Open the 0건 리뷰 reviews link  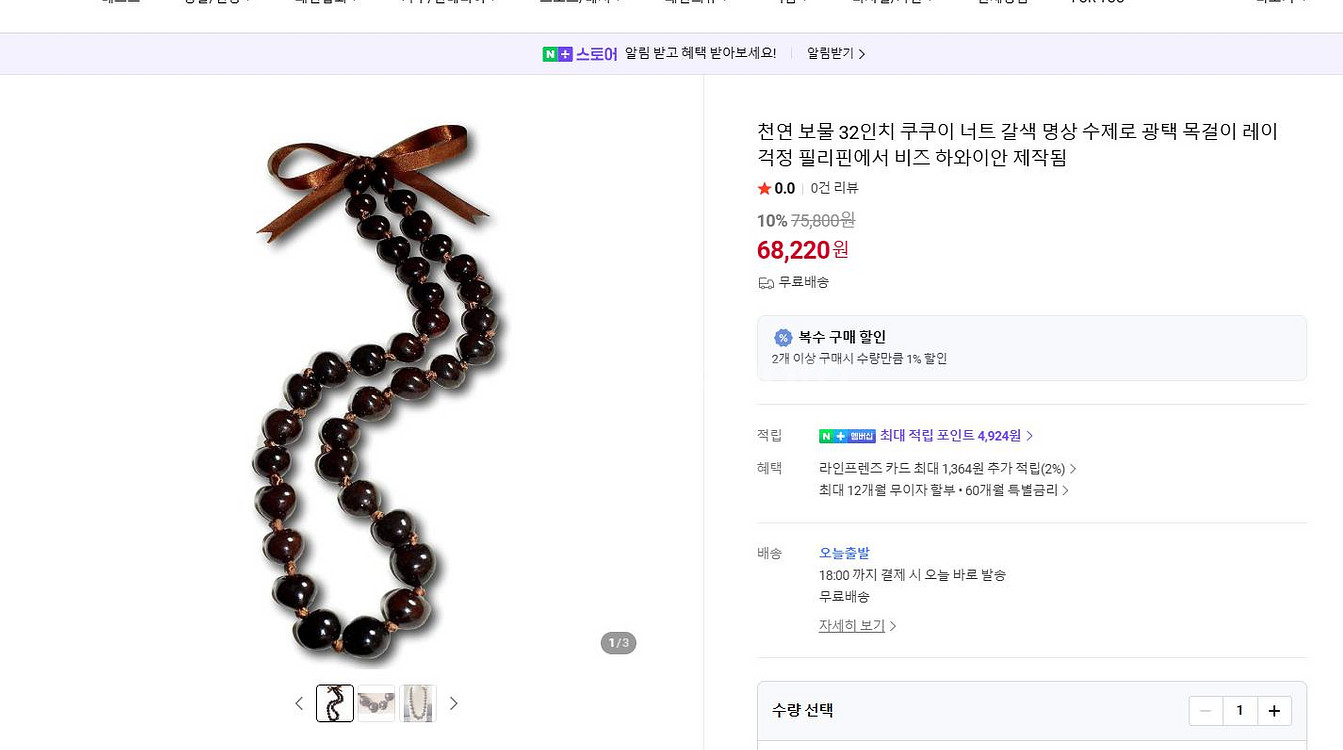834,188
